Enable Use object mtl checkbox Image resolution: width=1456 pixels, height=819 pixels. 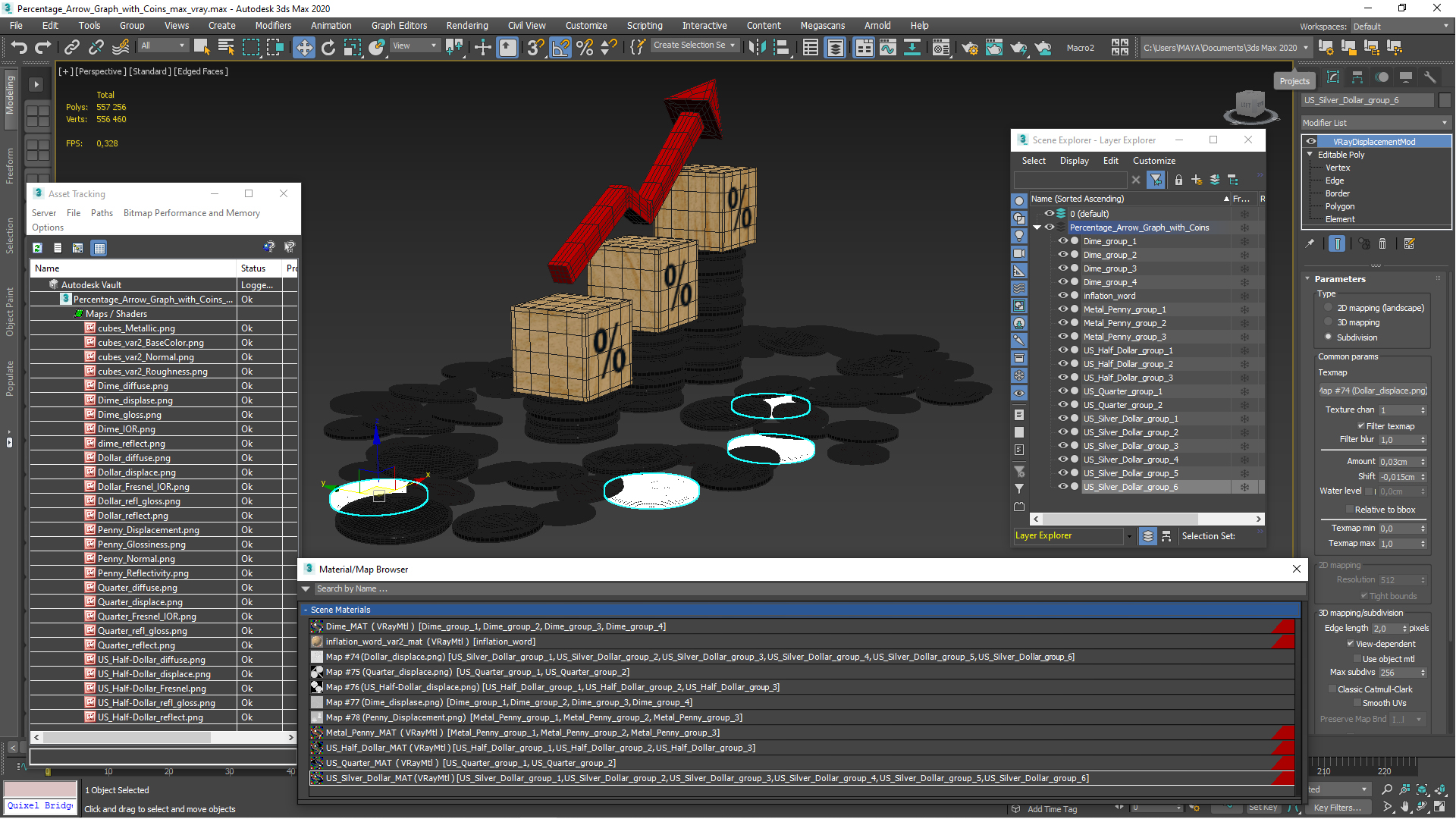click(1357, 659)
